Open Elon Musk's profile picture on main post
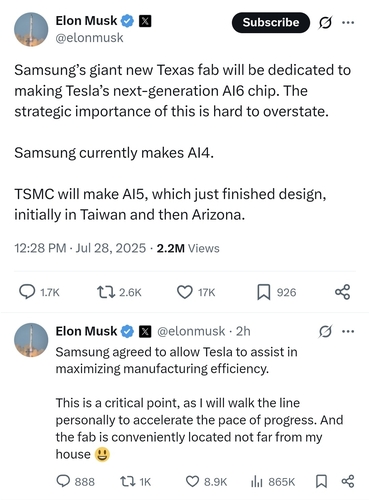The image size is (369, 500). tap(31, 29)
